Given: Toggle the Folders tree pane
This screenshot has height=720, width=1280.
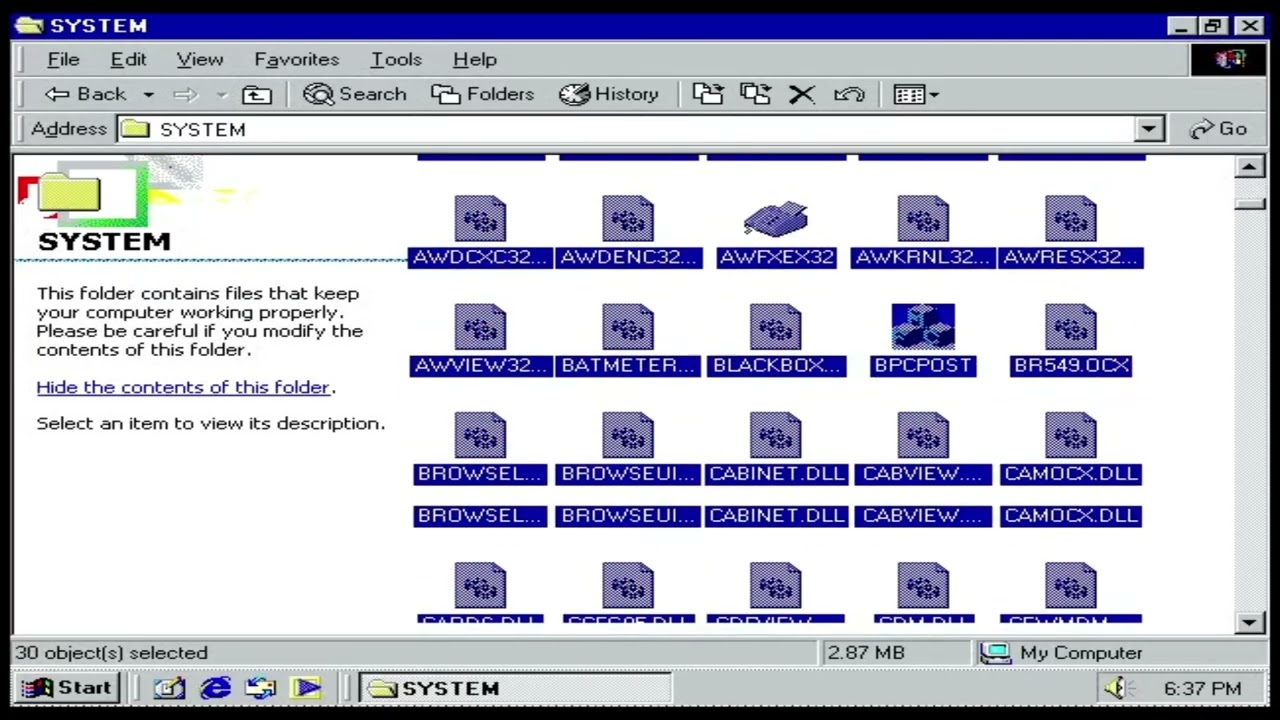Looking at the screenshot, I should pyautogui.click(x=483, y=94).
